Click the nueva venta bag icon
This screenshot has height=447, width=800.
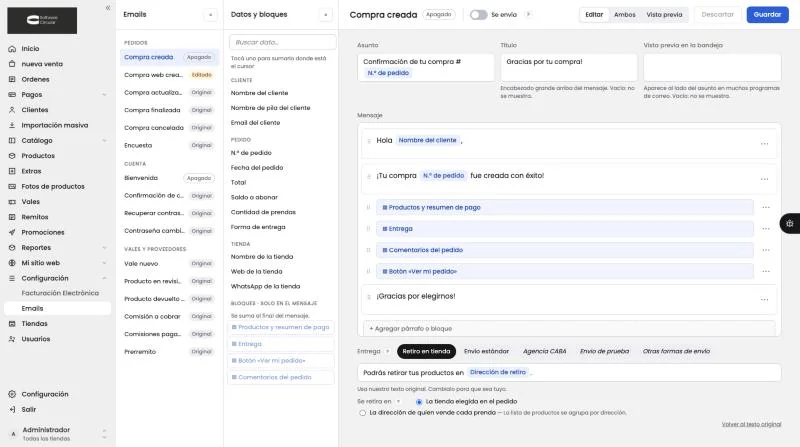point(12,64)
